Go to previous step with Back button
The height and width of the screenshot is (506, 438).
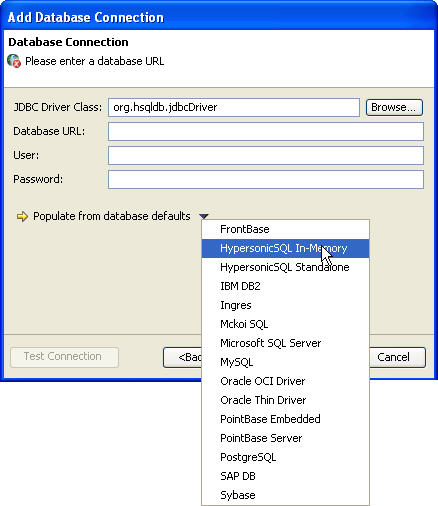183,357
